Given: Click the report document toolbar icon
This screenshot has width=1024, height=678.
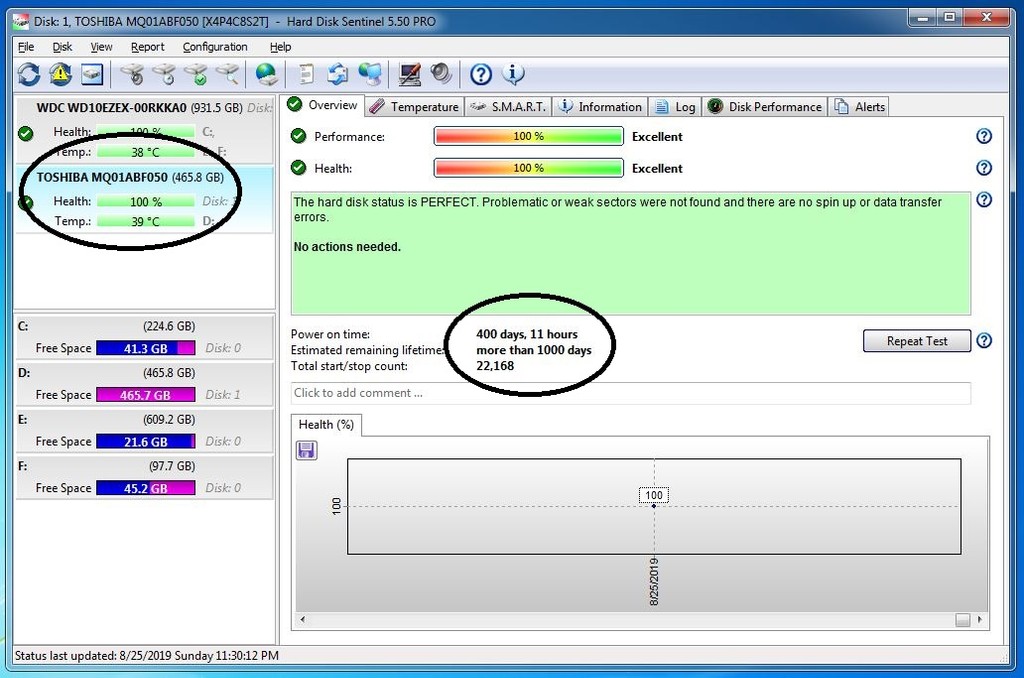Looking at the screenshot, I should coord(306,74).
